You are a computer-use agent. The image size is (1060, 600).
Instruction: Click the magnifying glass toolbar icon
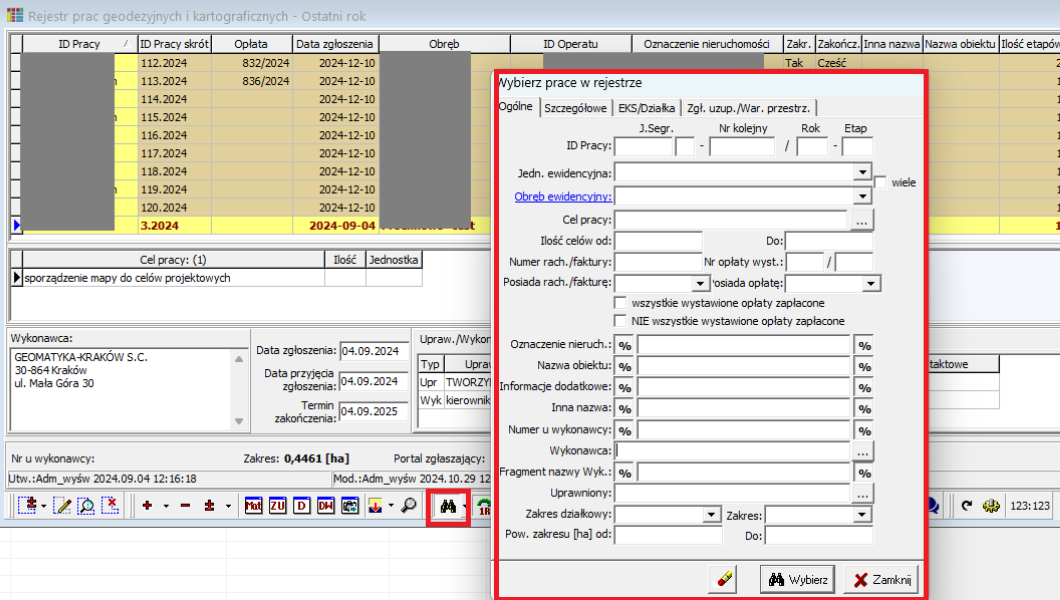click(x=408, y=506)
